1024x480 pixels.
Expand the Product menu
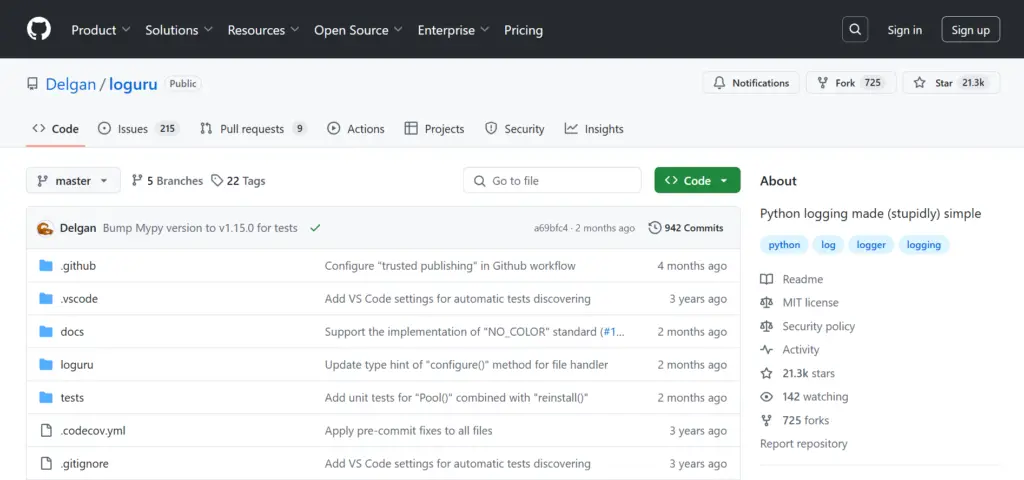coord(101,30)
